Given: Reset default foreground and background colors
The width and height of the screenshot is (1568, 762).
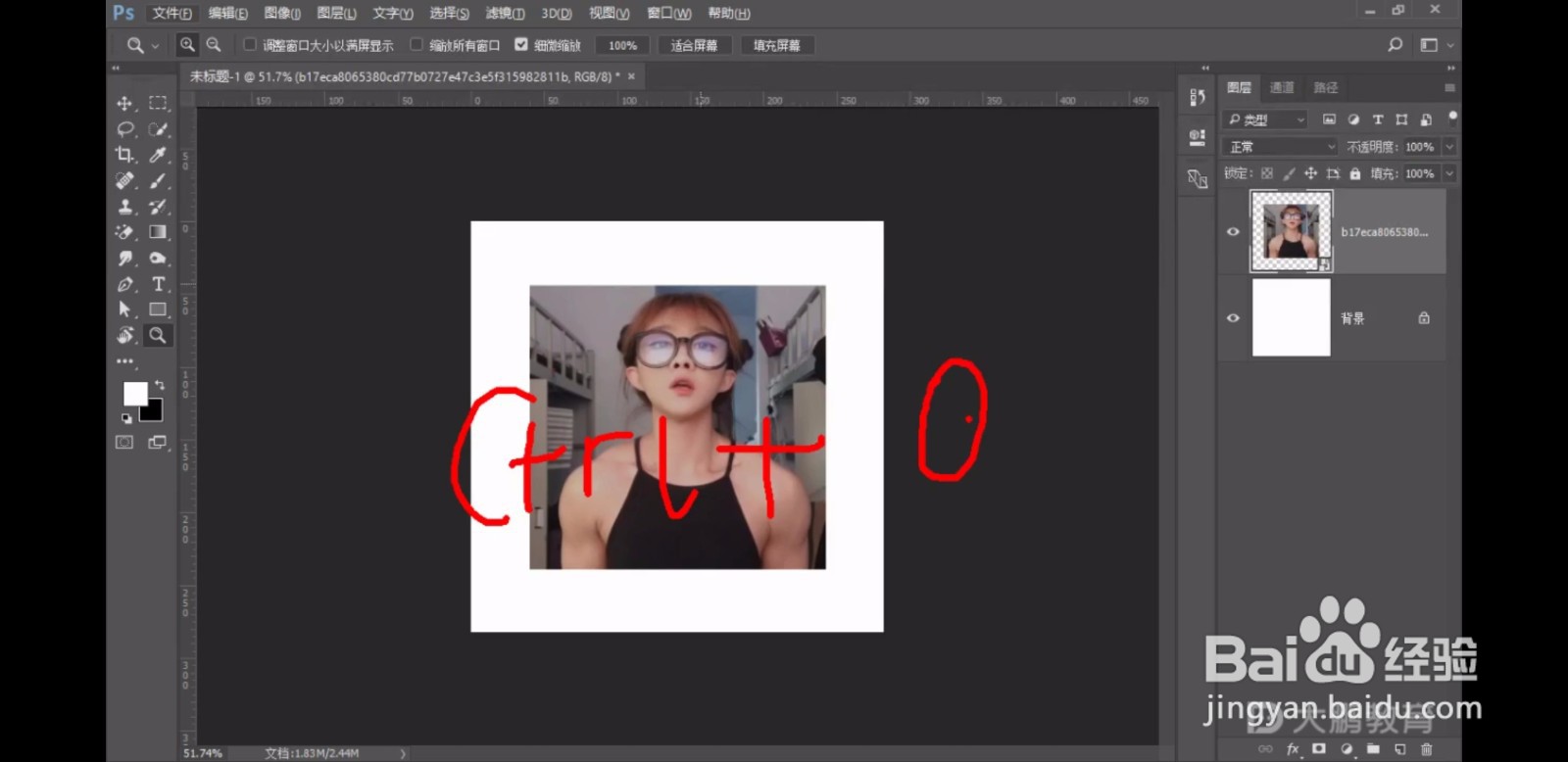Looking at the screenshot, I should (x=125, y=418).
